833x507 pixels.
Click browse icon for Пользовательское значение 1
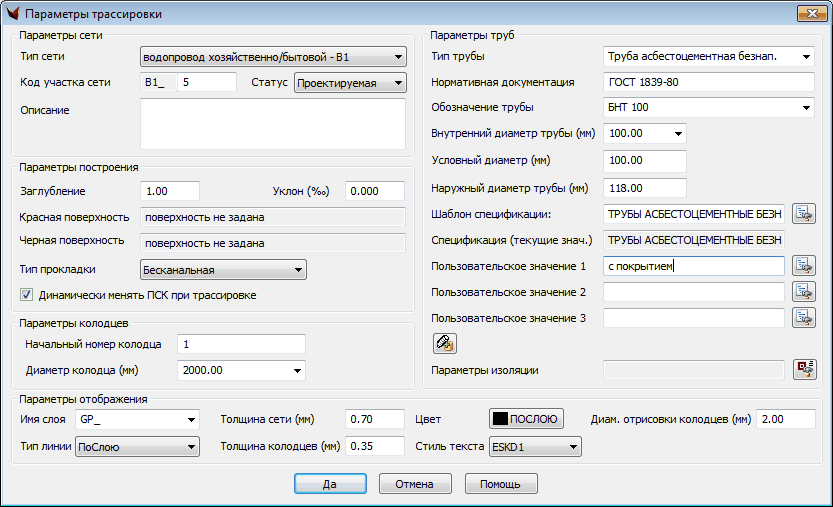(x=804, y=266)
